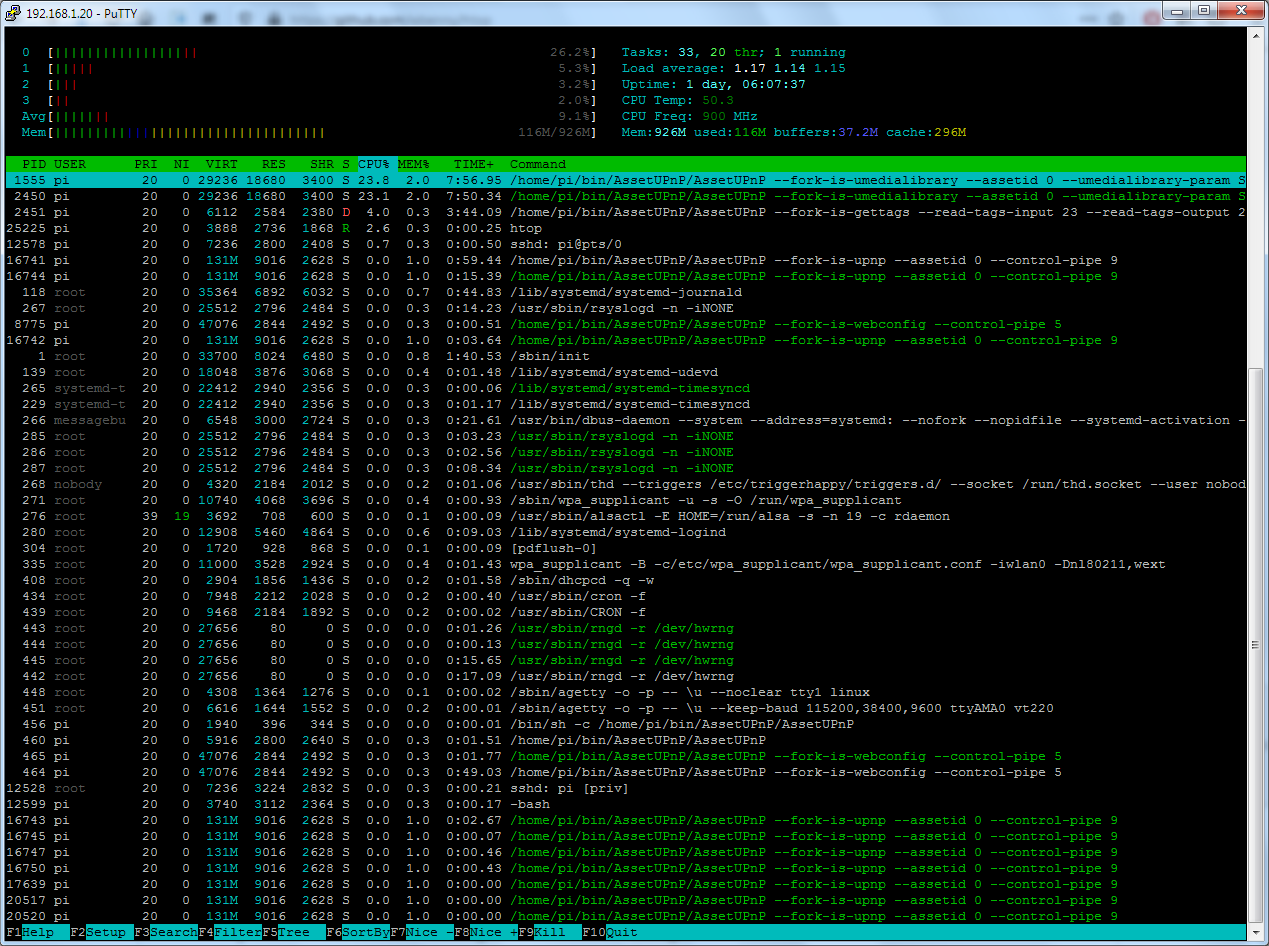The width and height of the screenshot is (1269, 946).
Task: Select the dhcpcd -q -w process row
Action: [x=626, y=580]
